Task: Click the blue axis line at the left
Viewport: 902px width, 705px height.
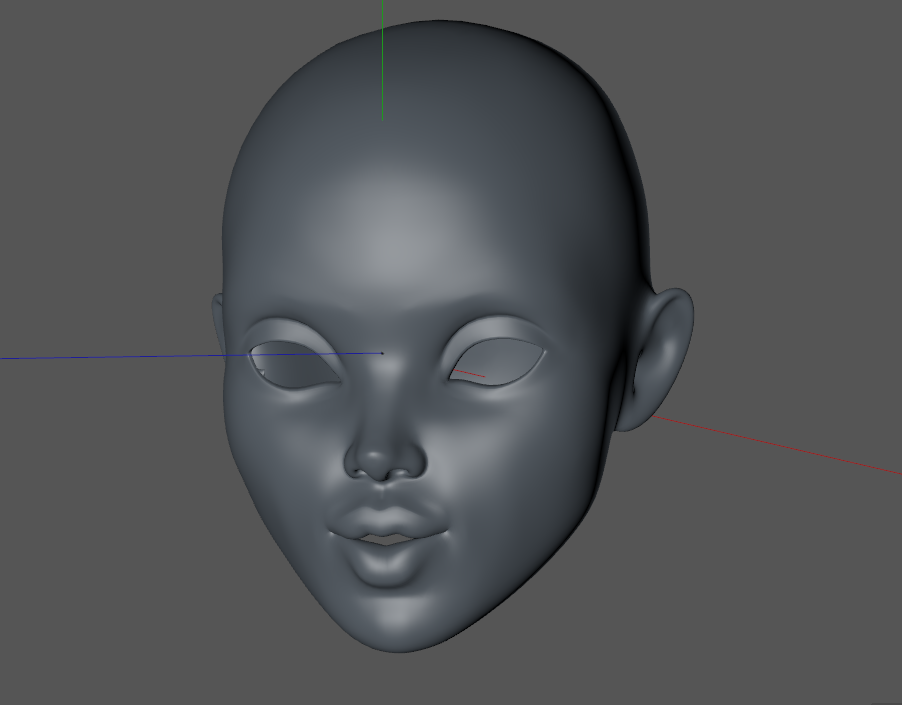Action: tap(100, 356)
